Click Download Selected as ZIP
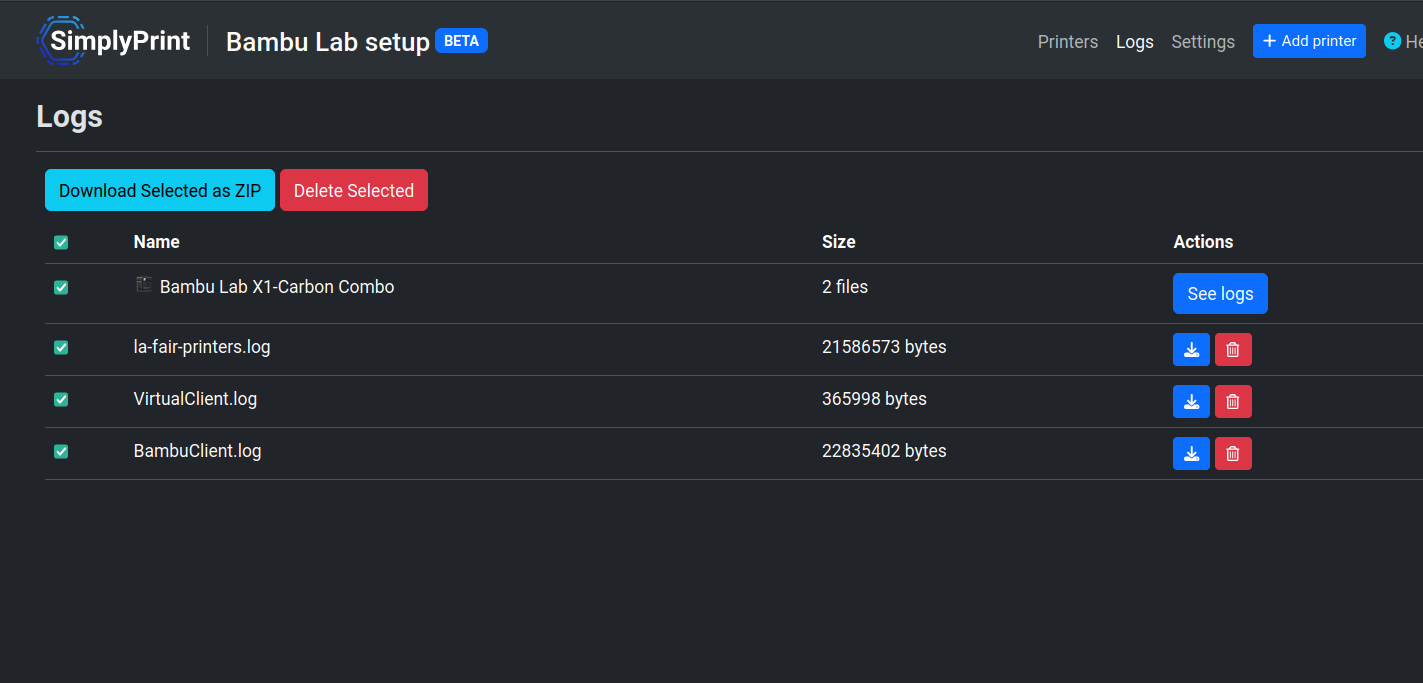 [x=160, y=190]
